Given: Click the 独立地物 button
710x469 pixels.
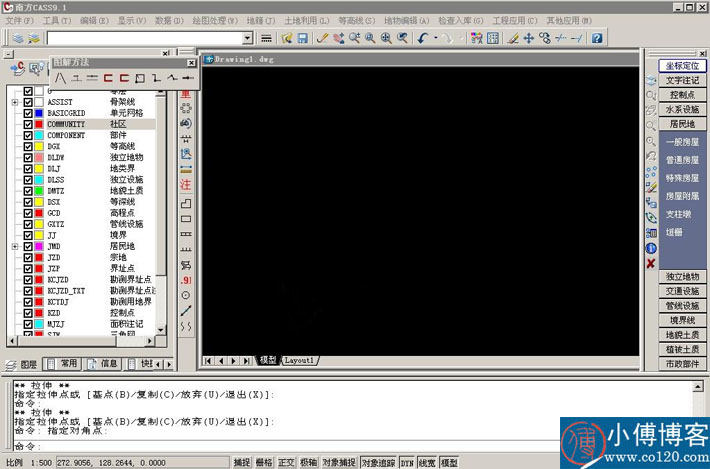Looking at the screenshot, I should (x=682, y=276).
